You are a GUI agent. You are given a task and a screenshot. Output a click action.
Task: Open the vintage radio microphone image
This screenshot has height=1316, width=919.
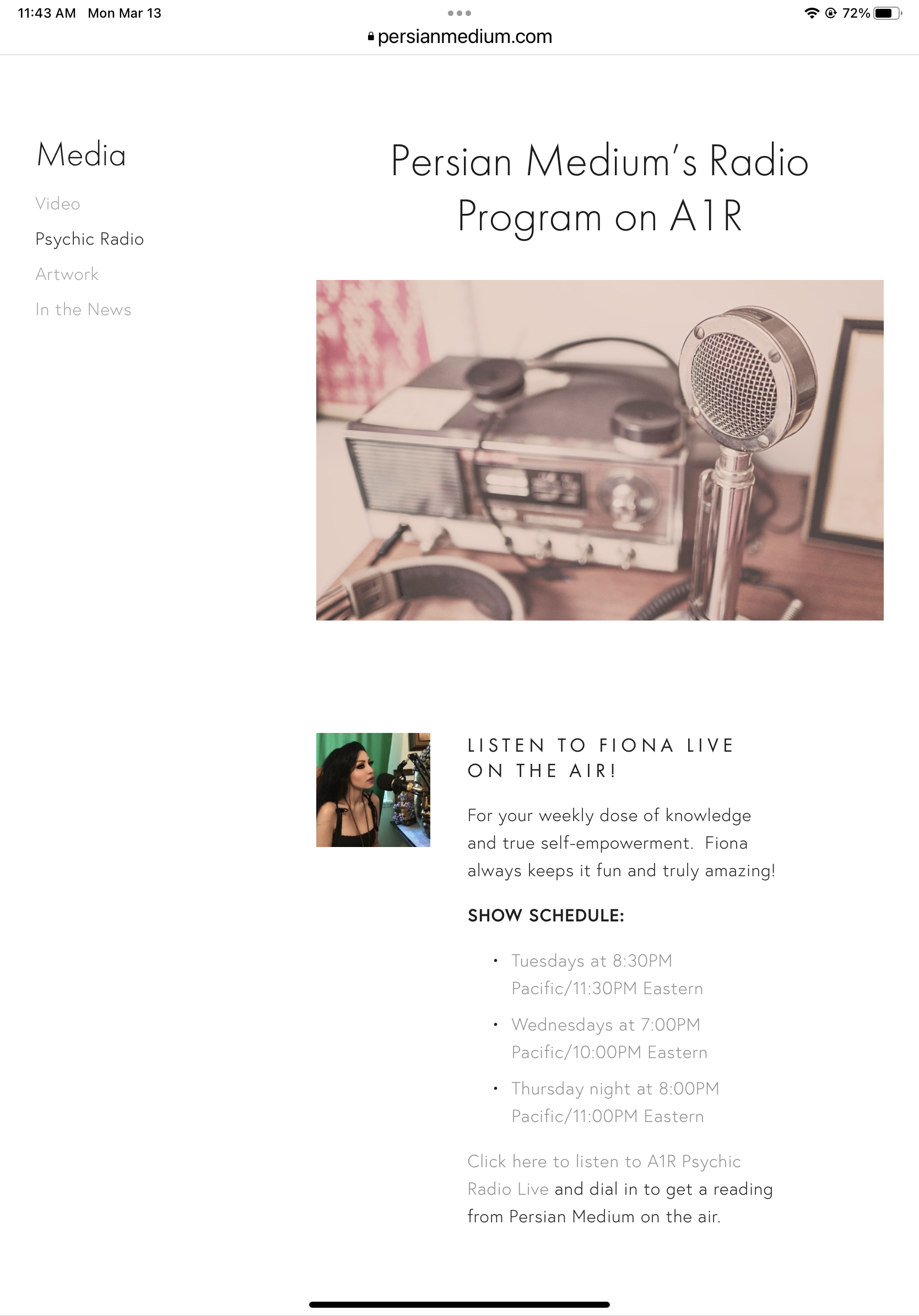click(x=599, y=450)
